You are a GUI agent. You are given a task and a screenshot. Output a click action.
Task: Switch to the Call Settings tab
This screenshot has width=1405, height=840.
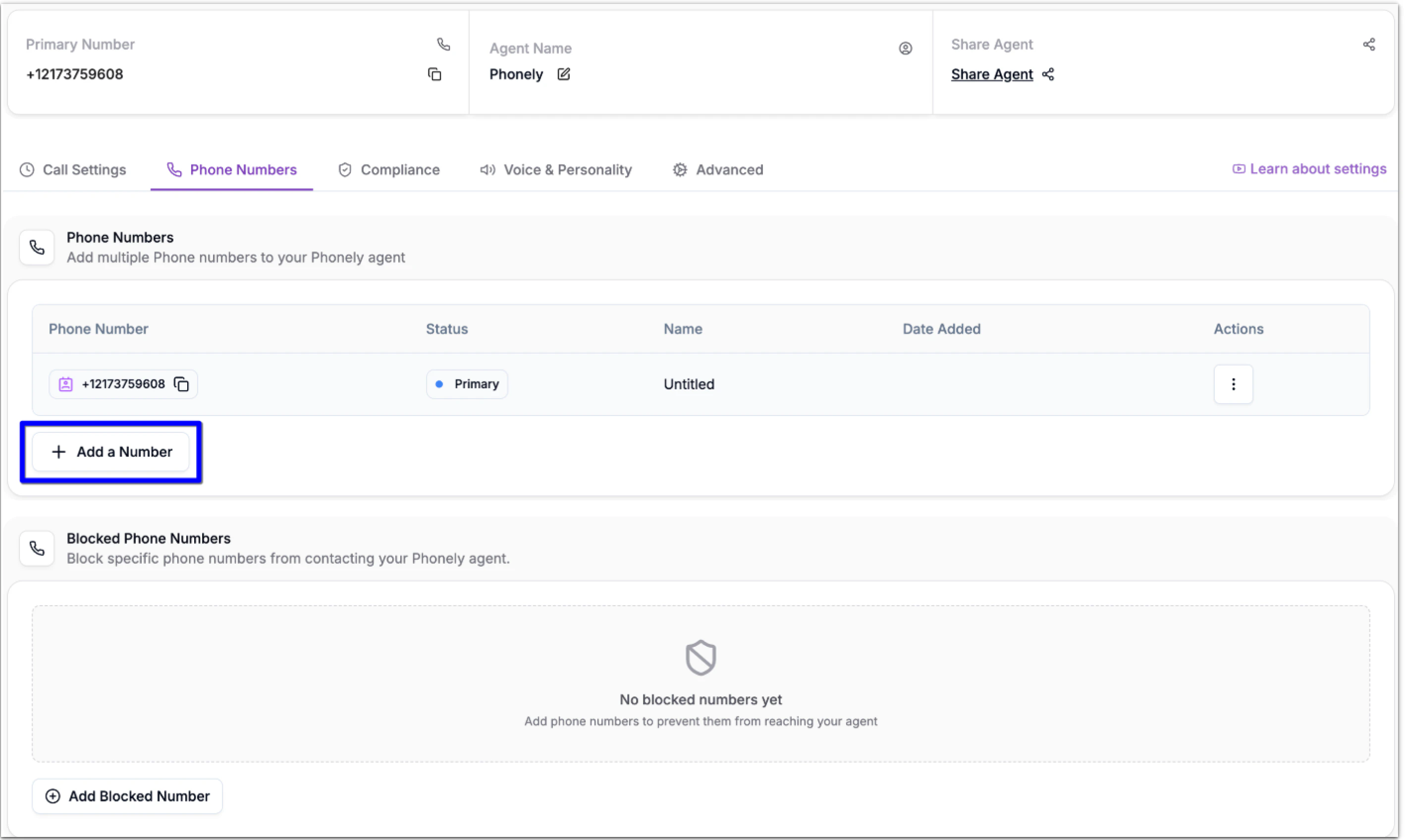(x=73, y=170)
